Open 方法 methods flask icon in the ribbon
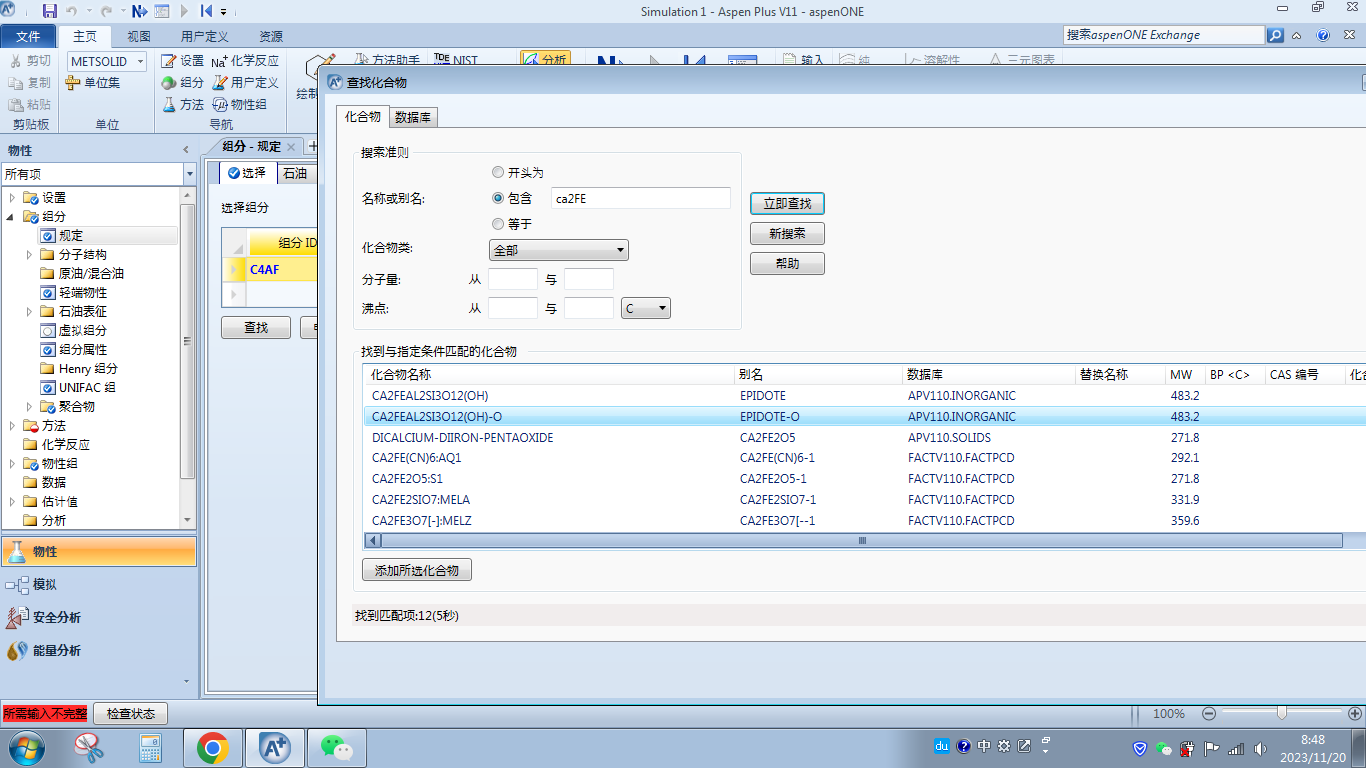This screenshot has width=1366, height=768. (x=183, y=104)
